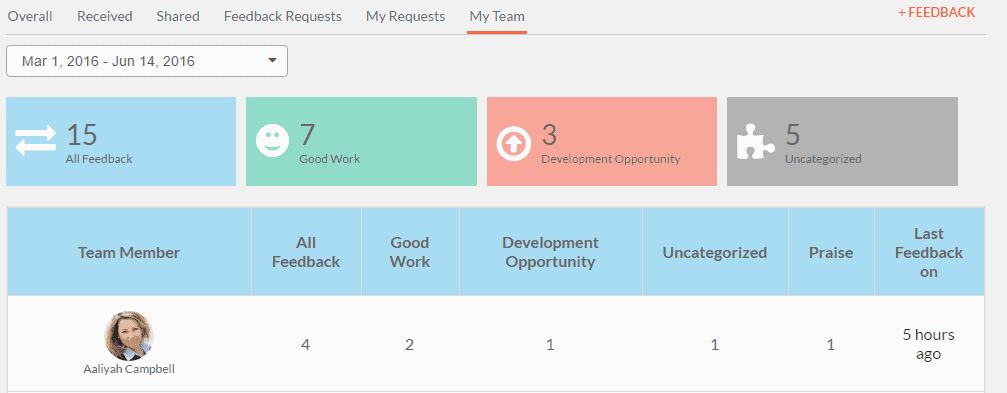
Task: Click the Uncategorized puzzle piece icon
Action: (755, 142)
